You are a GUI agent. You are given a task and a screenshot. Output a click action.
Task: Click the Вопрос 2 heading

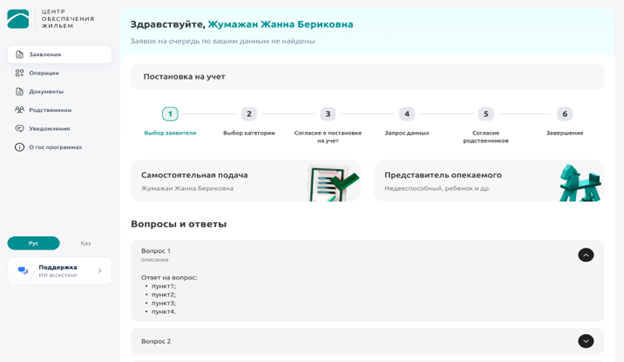[156, 341]
